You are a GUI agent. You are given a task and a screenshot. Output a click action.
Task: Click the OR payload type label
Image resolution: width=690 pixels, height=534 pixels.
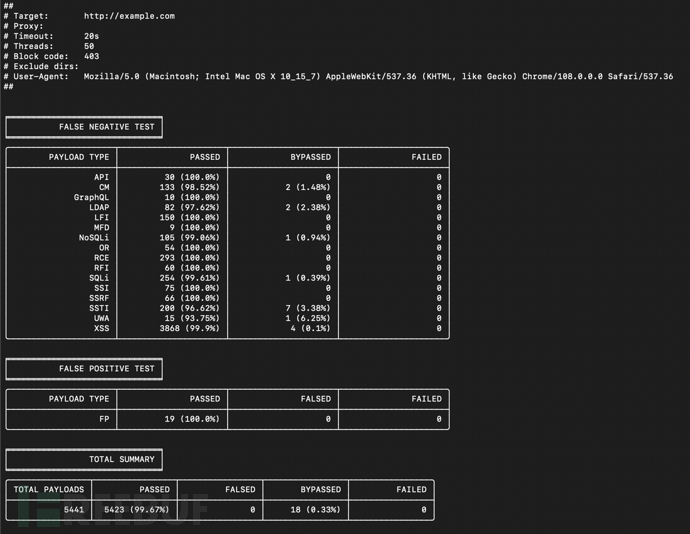click(104, 248)
